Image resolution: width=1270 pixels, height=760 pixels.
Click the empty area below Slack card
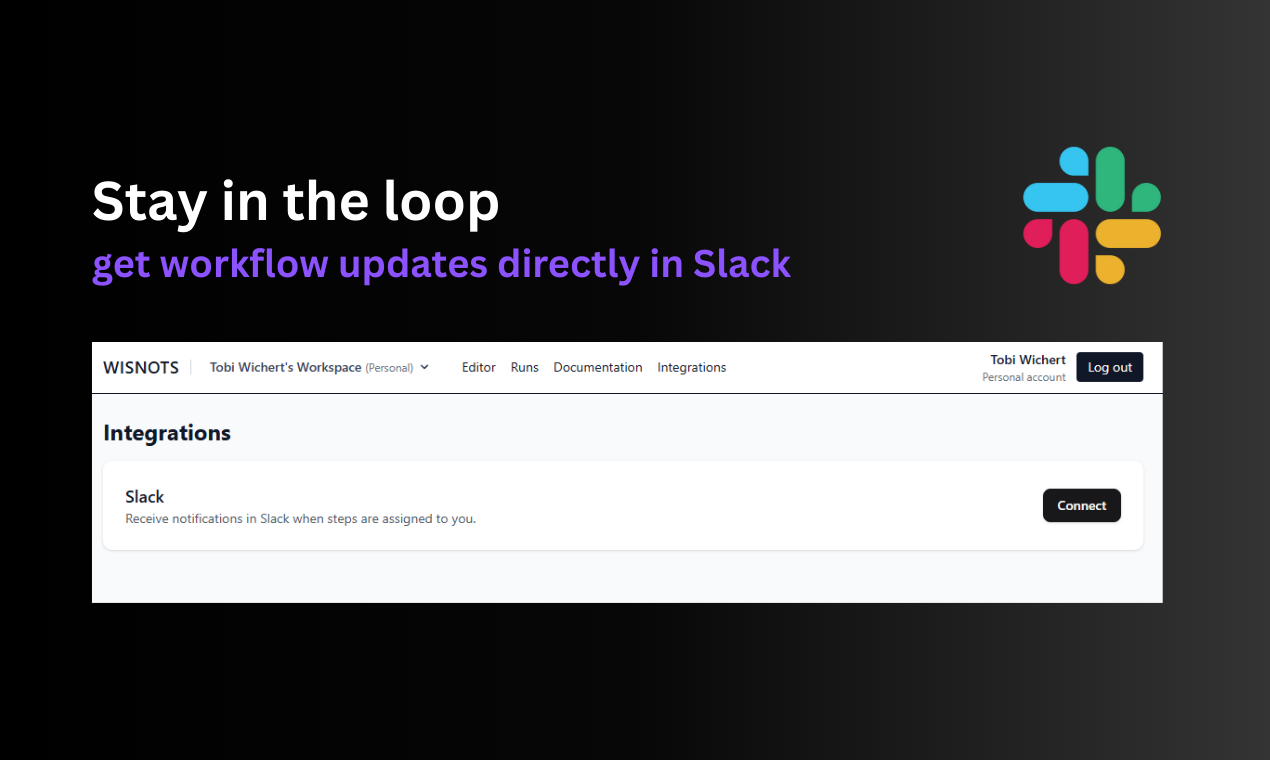[x=627, y=577]
